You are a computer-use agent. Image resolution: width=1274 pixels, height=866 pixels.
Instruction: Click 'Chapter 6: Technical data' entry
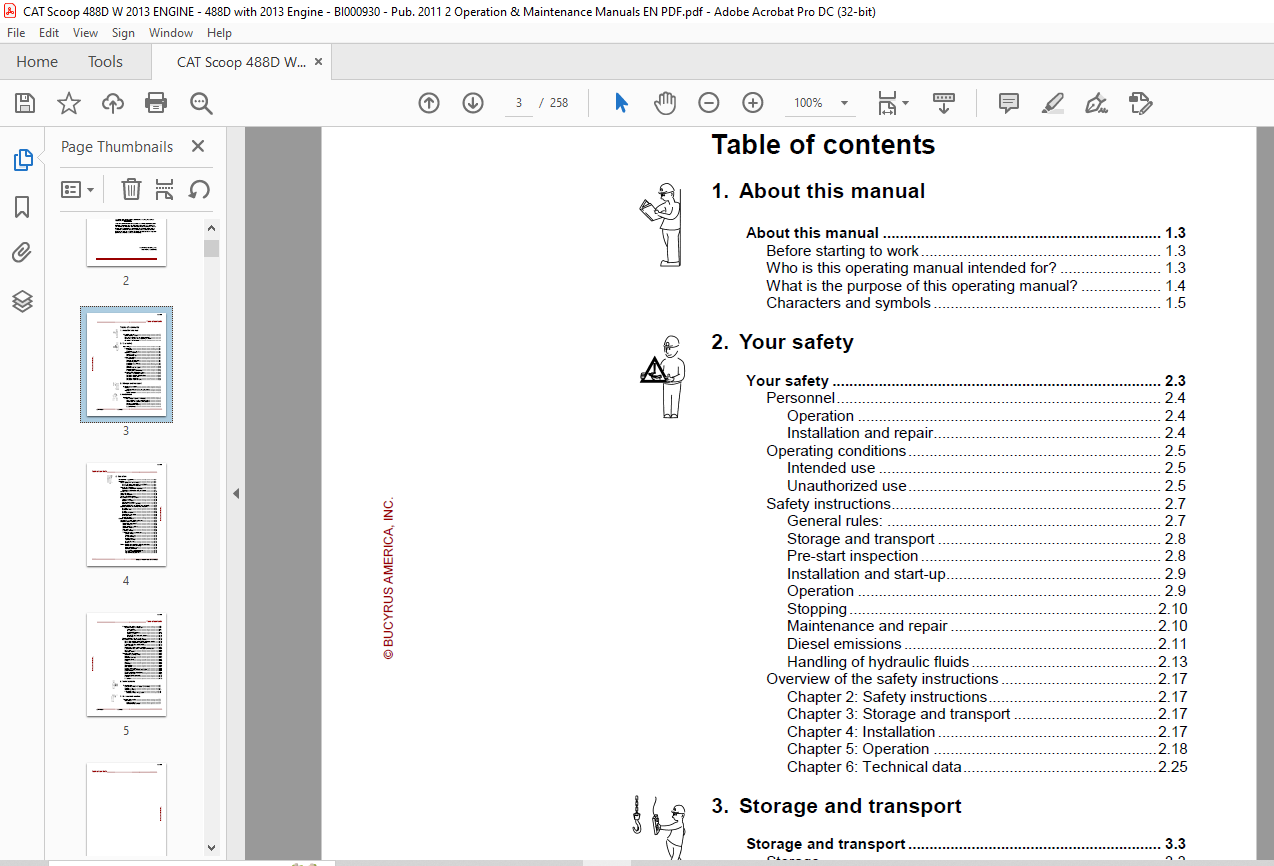(x=987, y=767)
